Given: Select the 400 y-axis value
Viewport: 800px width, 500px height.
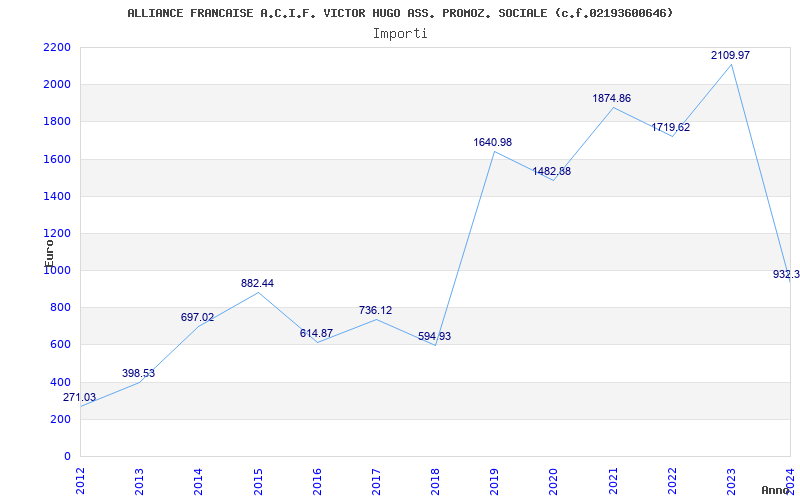Looking at the screenshot, I should point(60,382).
